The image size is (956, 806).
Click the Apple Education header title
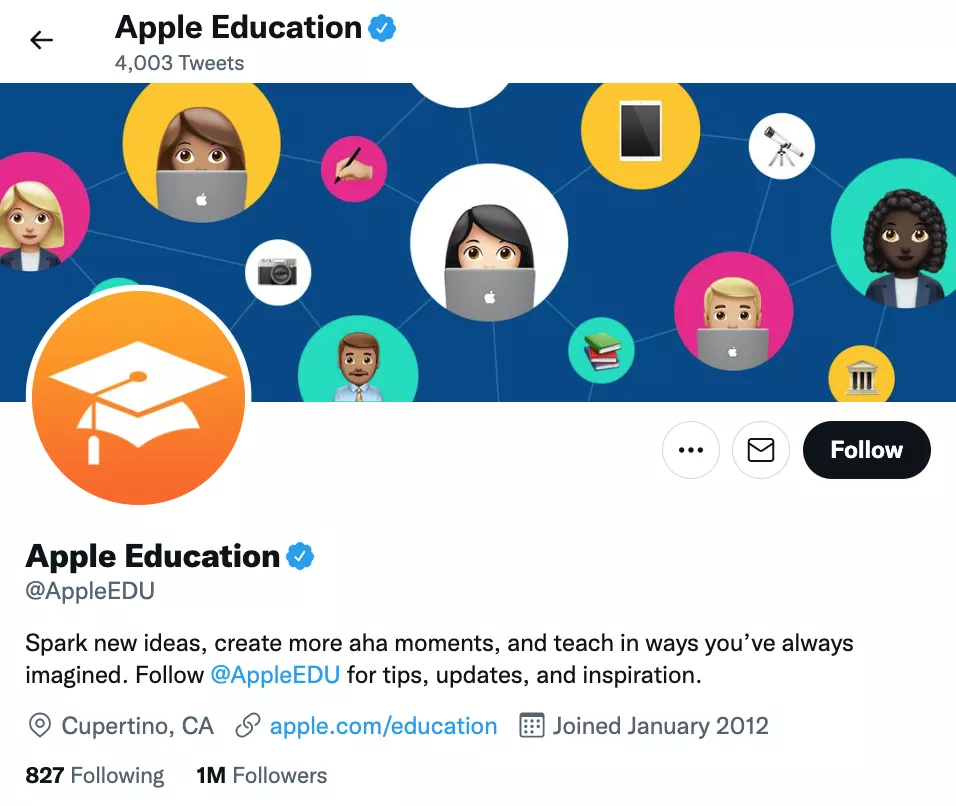click(238, 28)
